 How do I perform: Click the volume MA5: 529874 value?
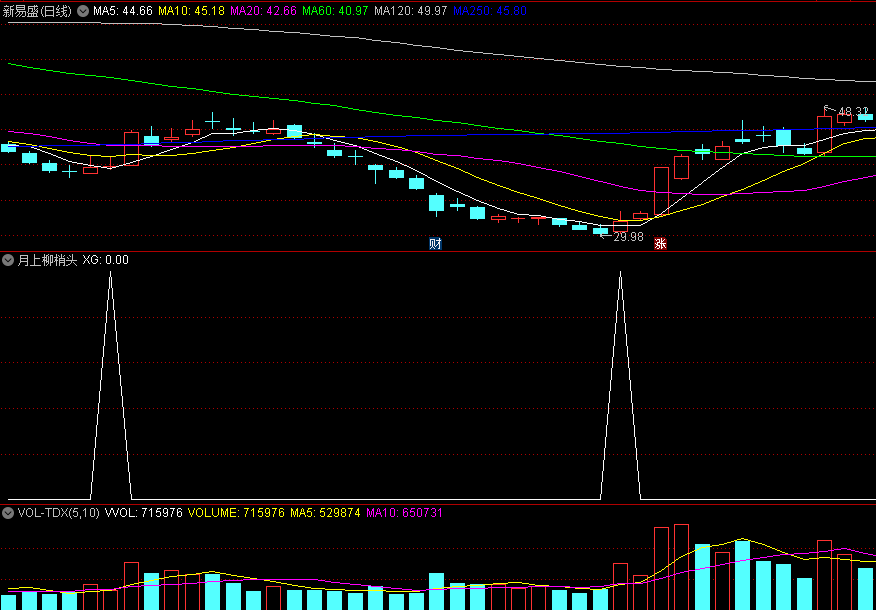(325, 513)
